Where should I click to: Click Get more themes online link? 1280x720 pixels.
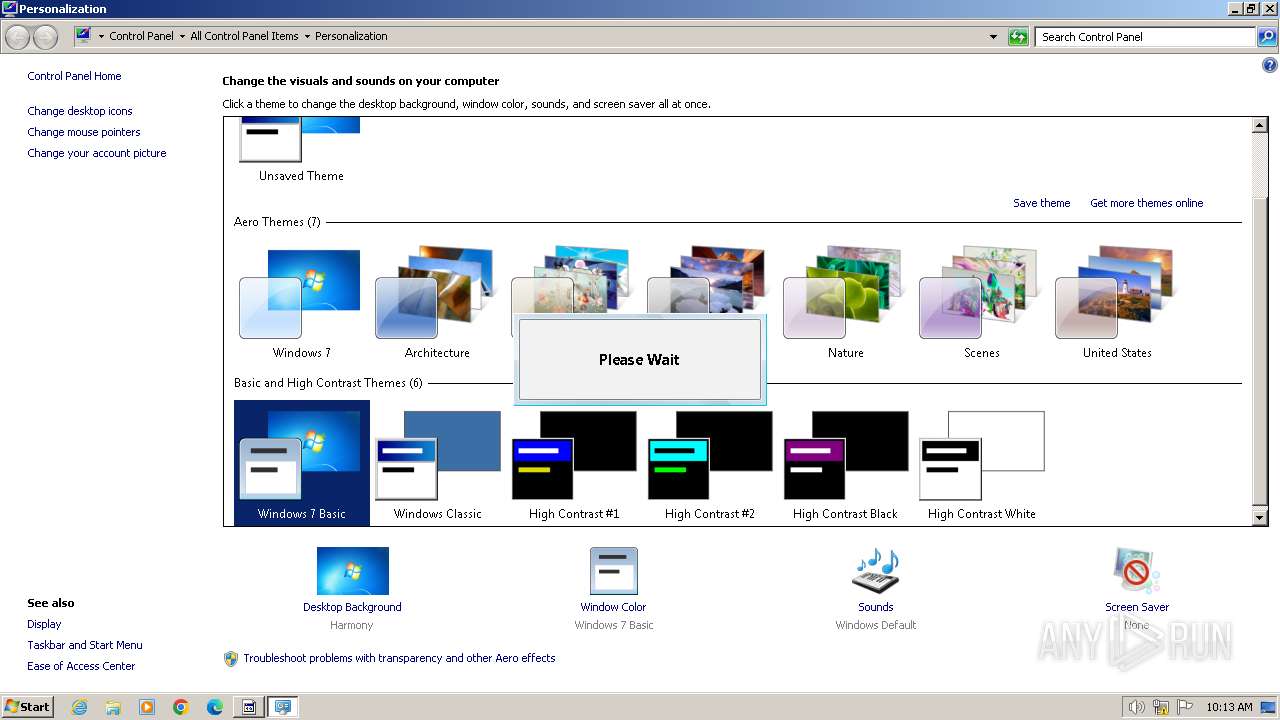[1146, 203]
